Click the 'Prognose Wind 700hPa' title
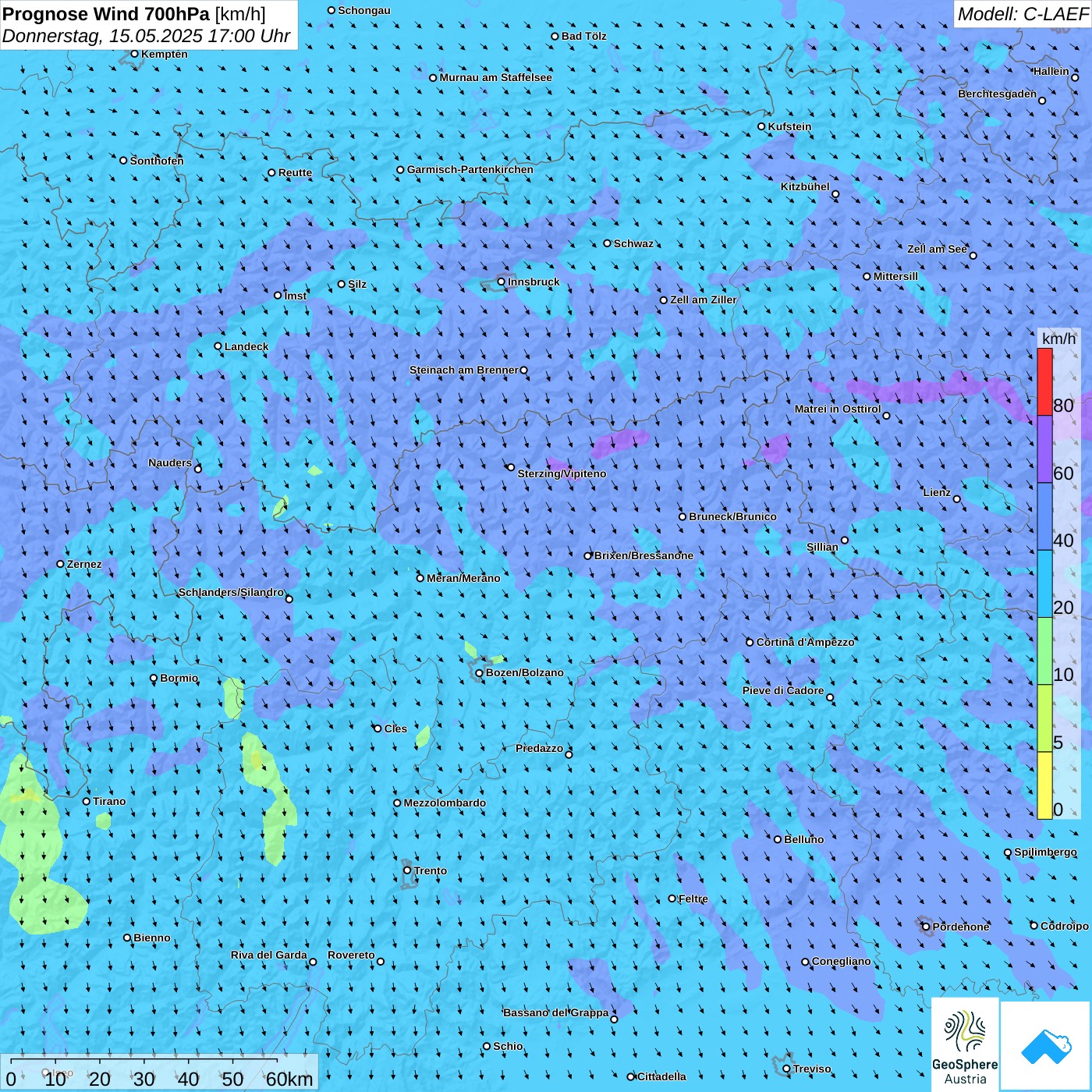The height and width of the screenshot is (1092, 1092). point(106,13)
